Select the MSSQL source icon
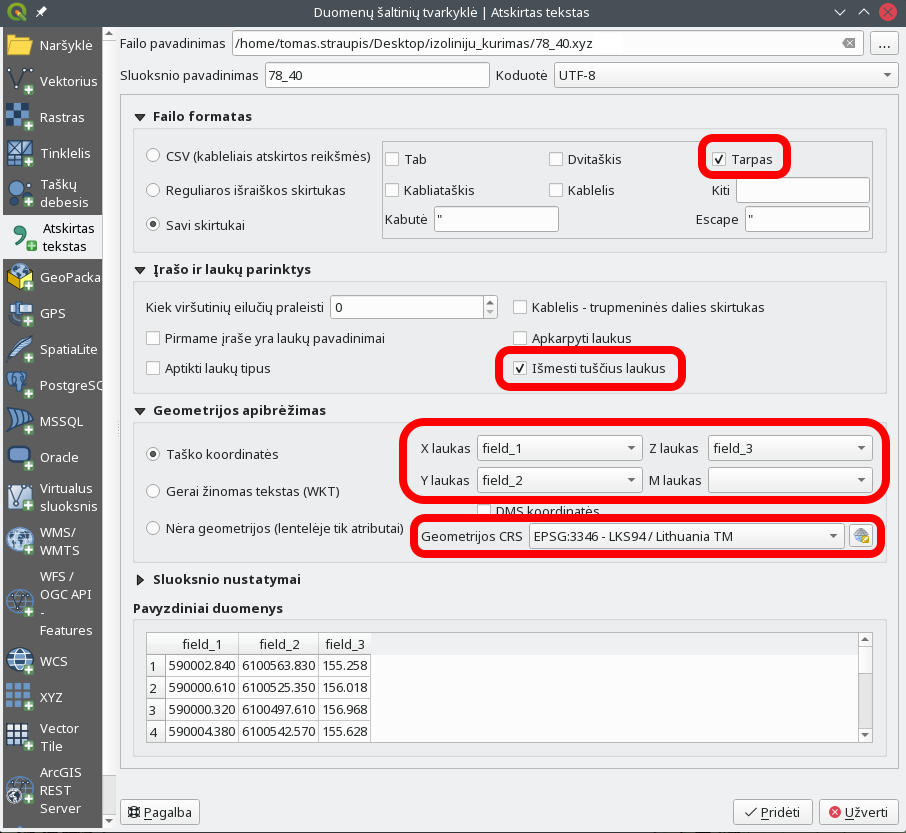The image size is (906, 833). (x=20, y=421)
